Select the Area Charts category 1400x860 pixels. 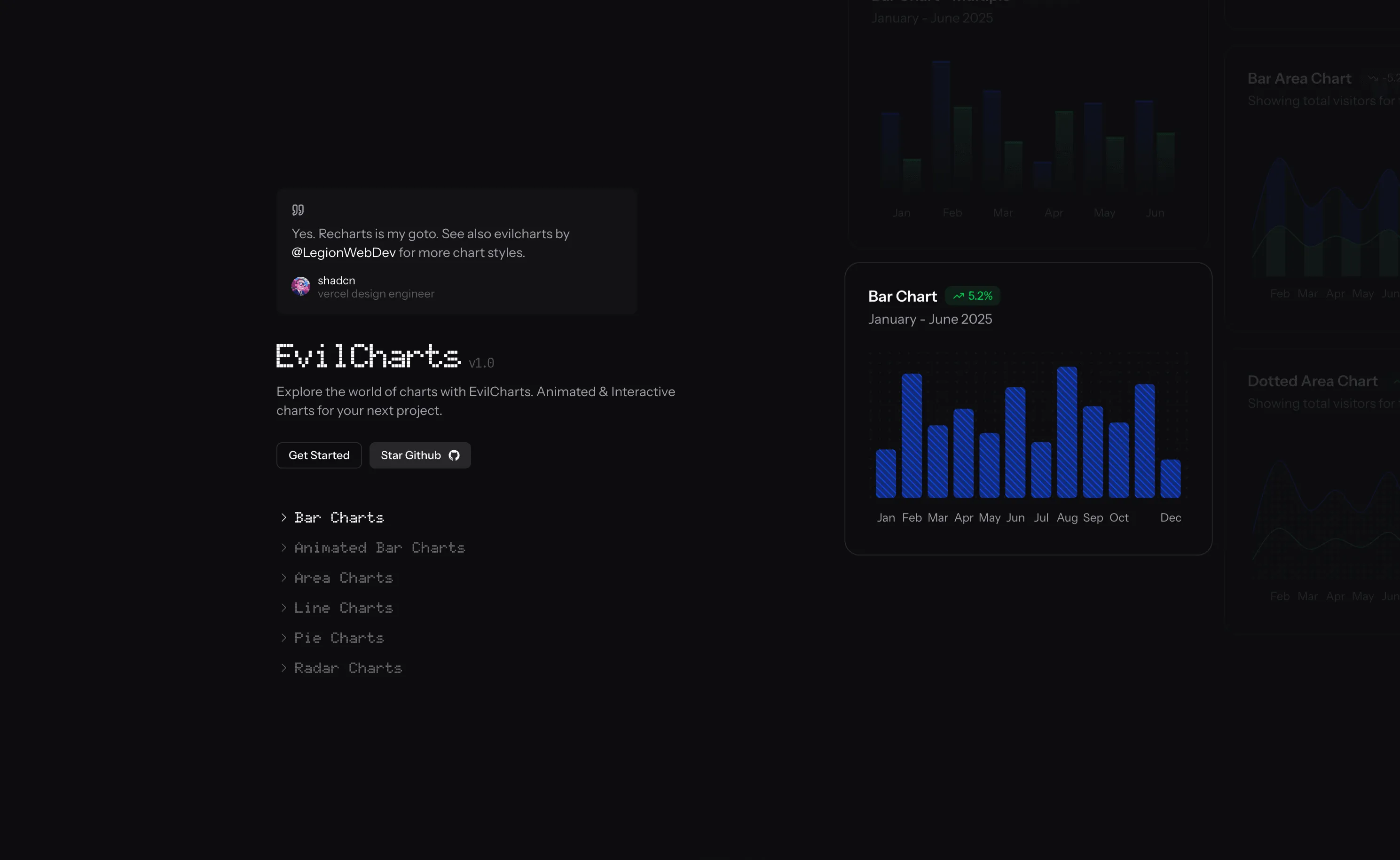(344, 578)
